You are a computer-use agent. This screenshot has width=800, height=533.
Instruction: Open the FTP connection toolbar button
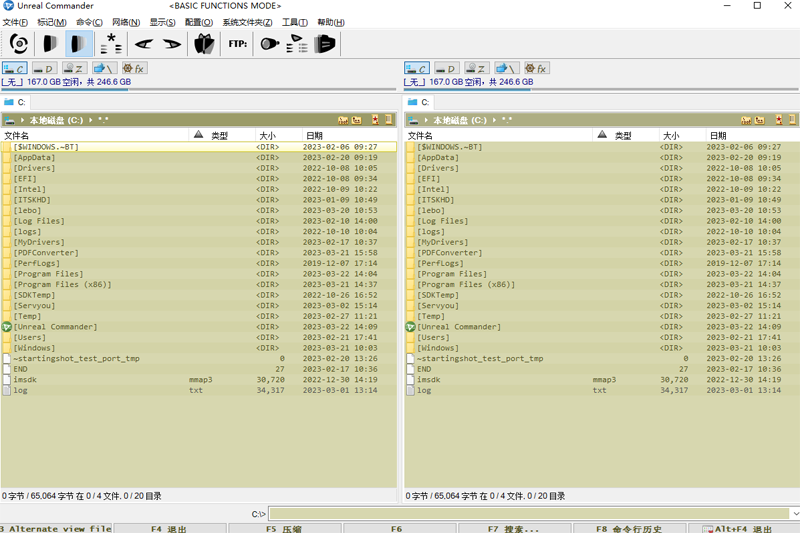pos(238,44)
